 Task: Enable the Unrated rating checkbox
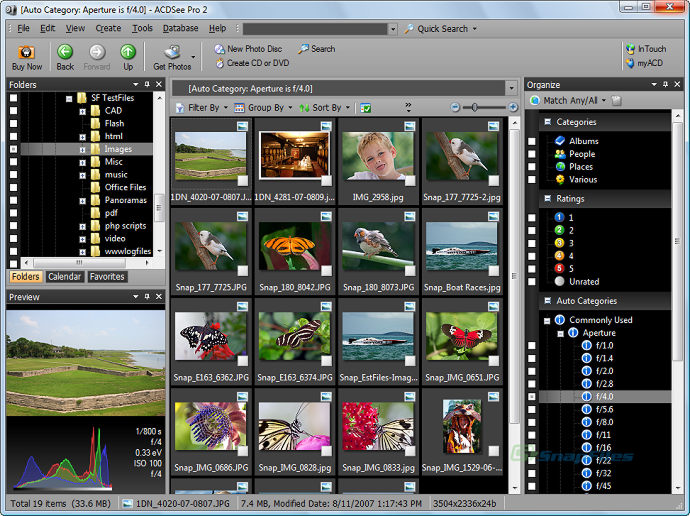[533, 281]
